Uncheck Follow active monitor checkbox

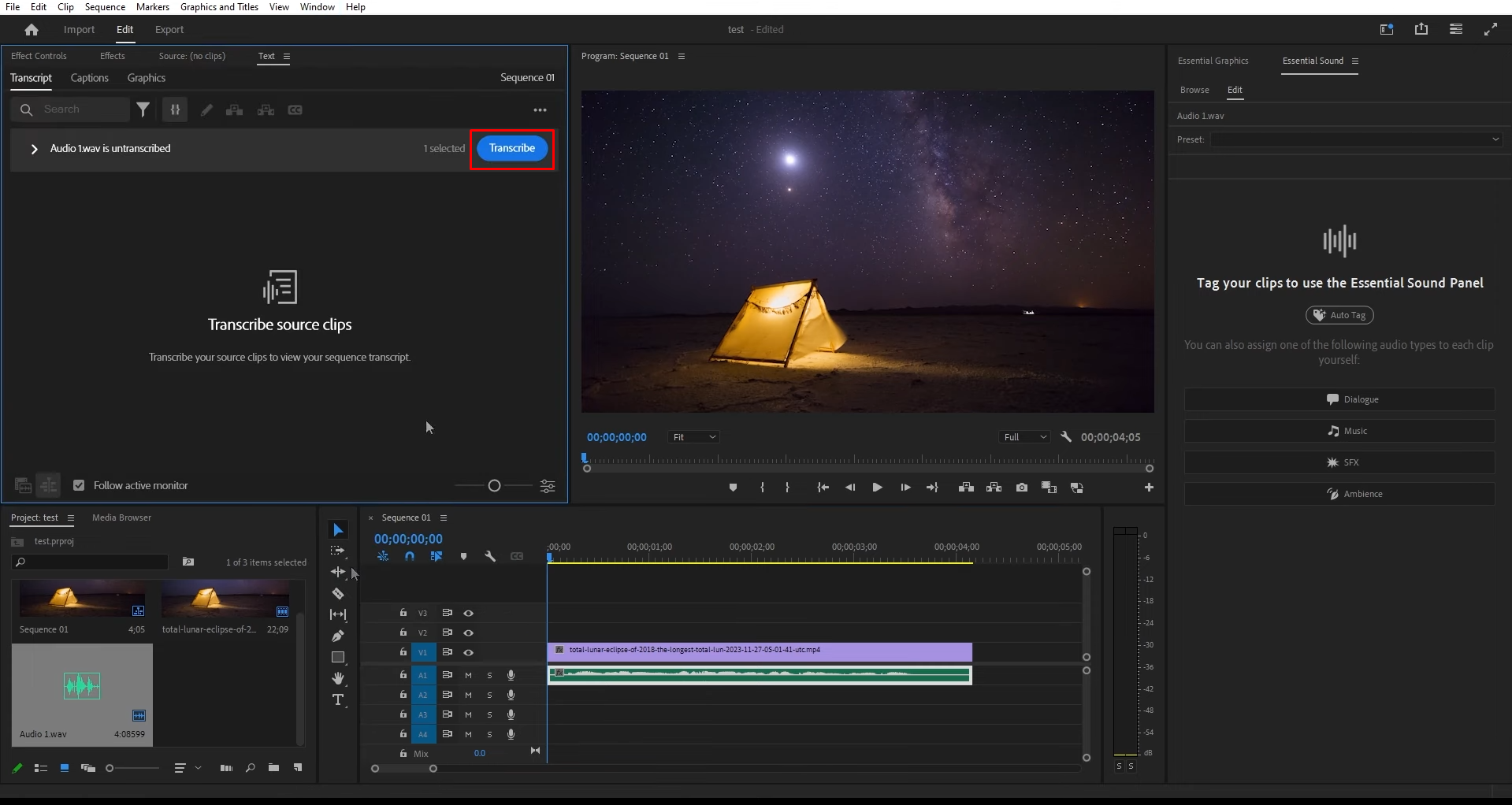point(79,485)
